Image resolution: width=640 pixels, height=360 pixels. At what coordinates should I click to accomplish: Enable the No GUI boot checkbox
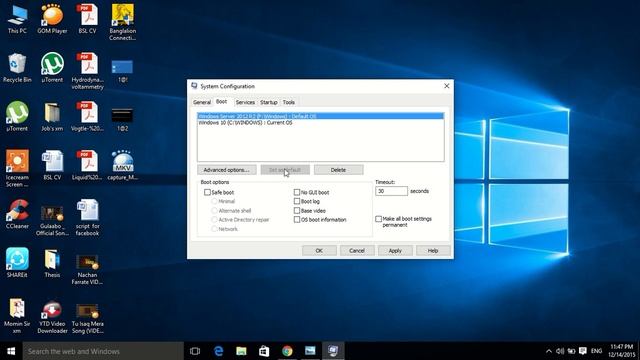coord(297,192)
